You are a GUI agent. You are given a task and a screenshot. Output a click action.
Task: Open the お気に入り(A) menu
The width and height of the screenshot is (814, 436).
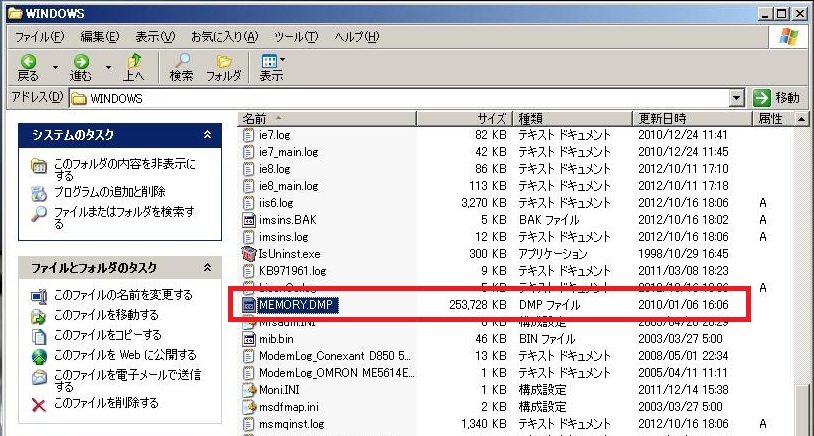pyautogui.click(x=225, y=37)
